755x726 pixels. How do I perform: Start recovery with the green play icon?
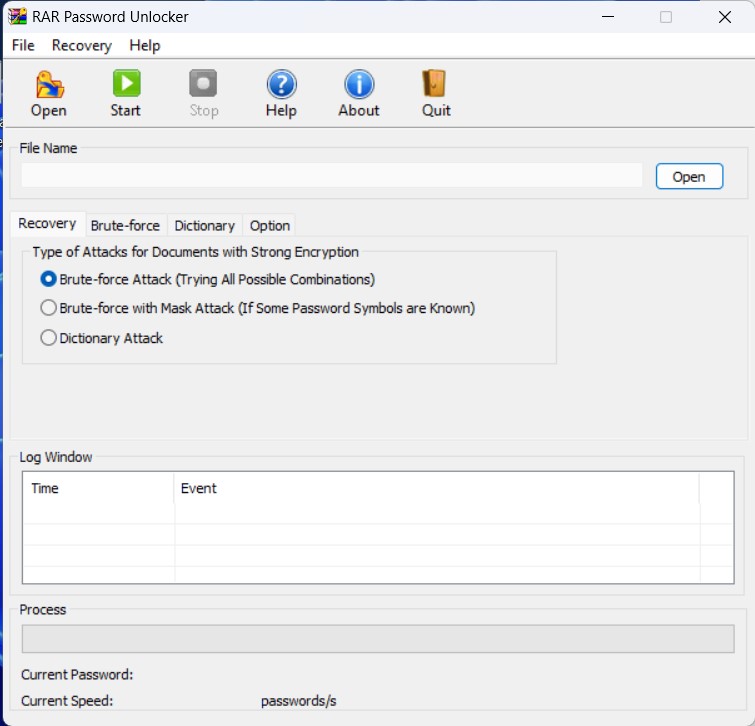click(126, 84)
